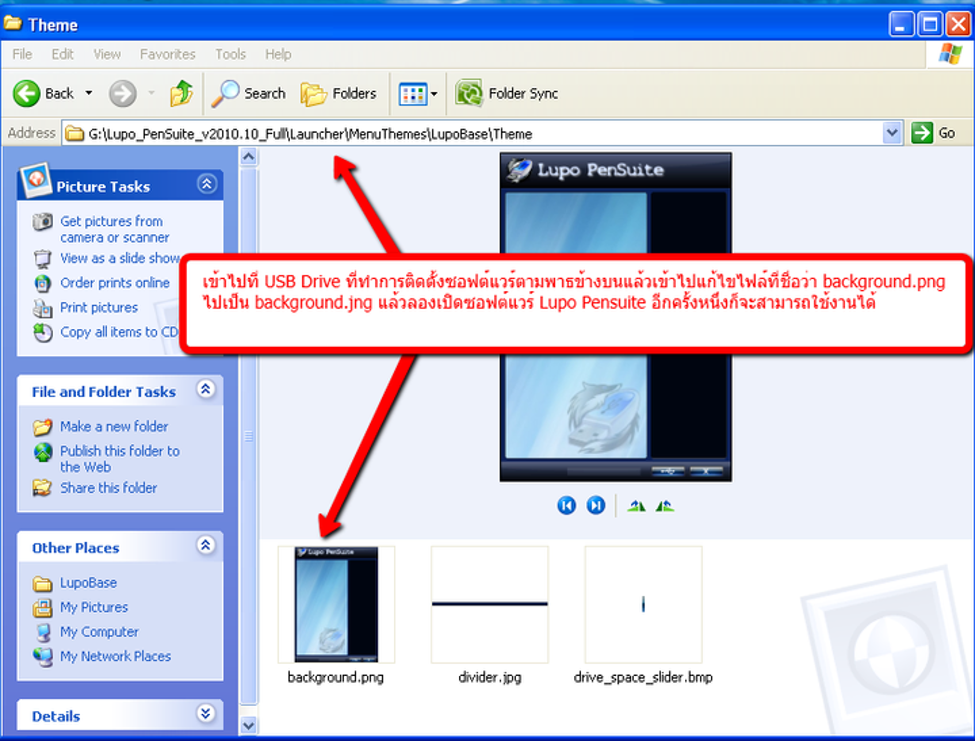Click Get pictures from camera or scanner
Viewport: 977px width, 741px height.
115,229
